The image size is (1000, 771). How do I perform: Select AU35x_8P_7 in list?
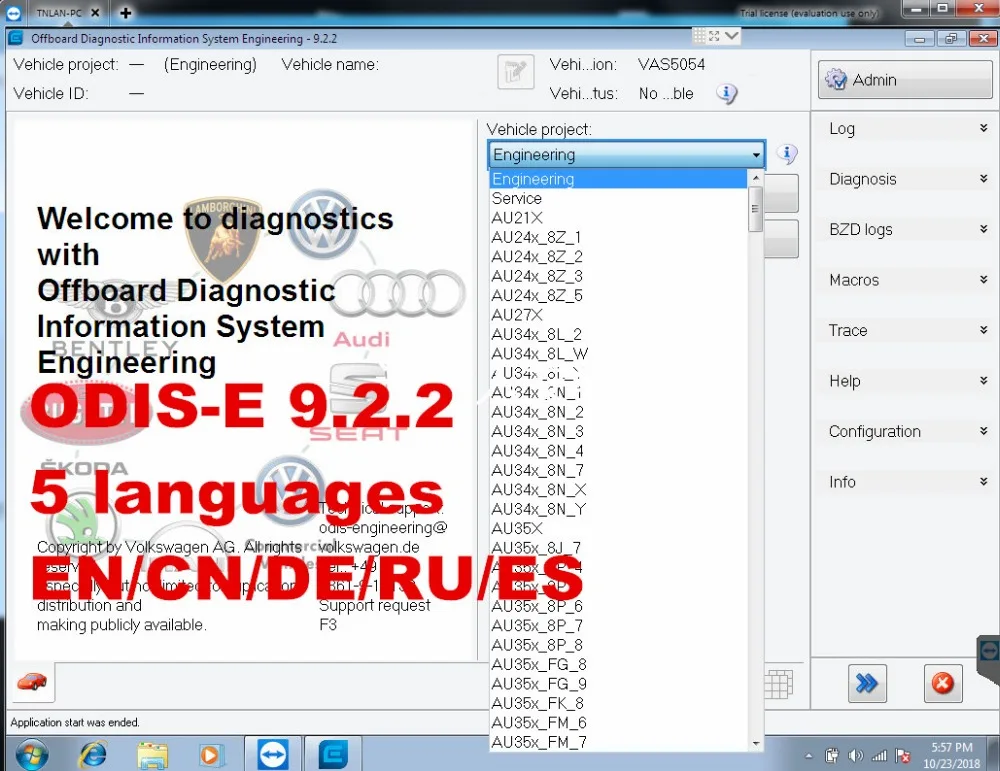tap(618, 626)
